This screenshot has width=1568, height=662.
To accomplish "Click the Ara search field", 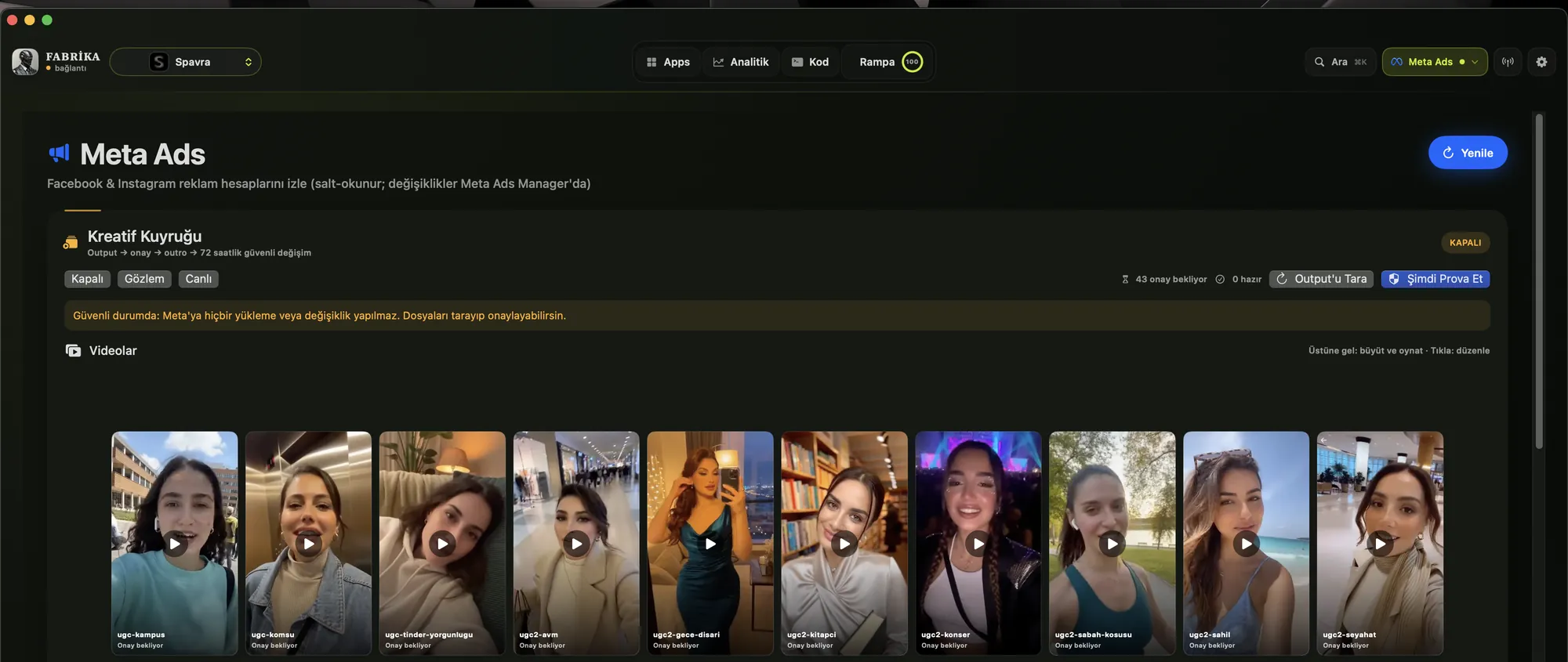I will point(1341,62).
